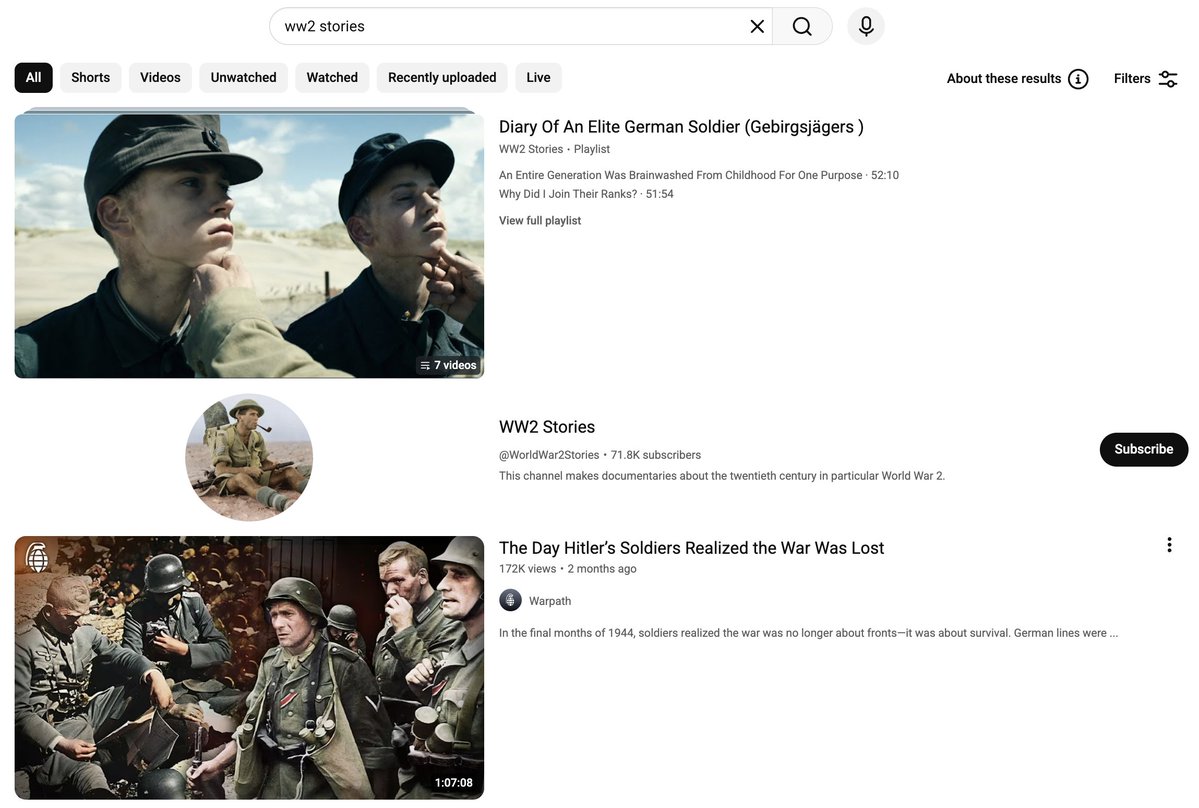Select the Watched filter chip

(x=332, y=78)
